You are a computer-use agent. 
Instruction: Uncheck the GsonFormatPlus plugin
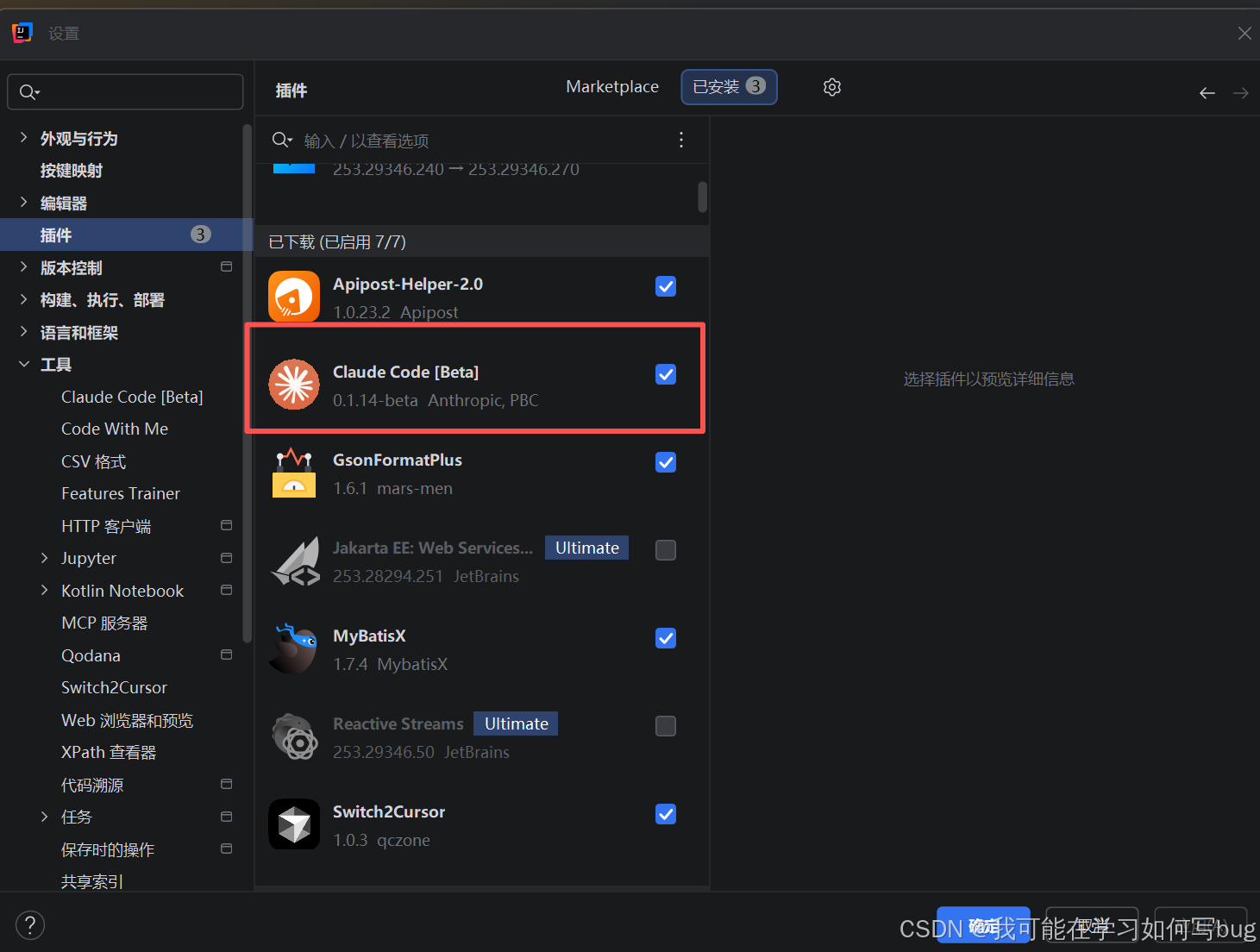(666, 462)
